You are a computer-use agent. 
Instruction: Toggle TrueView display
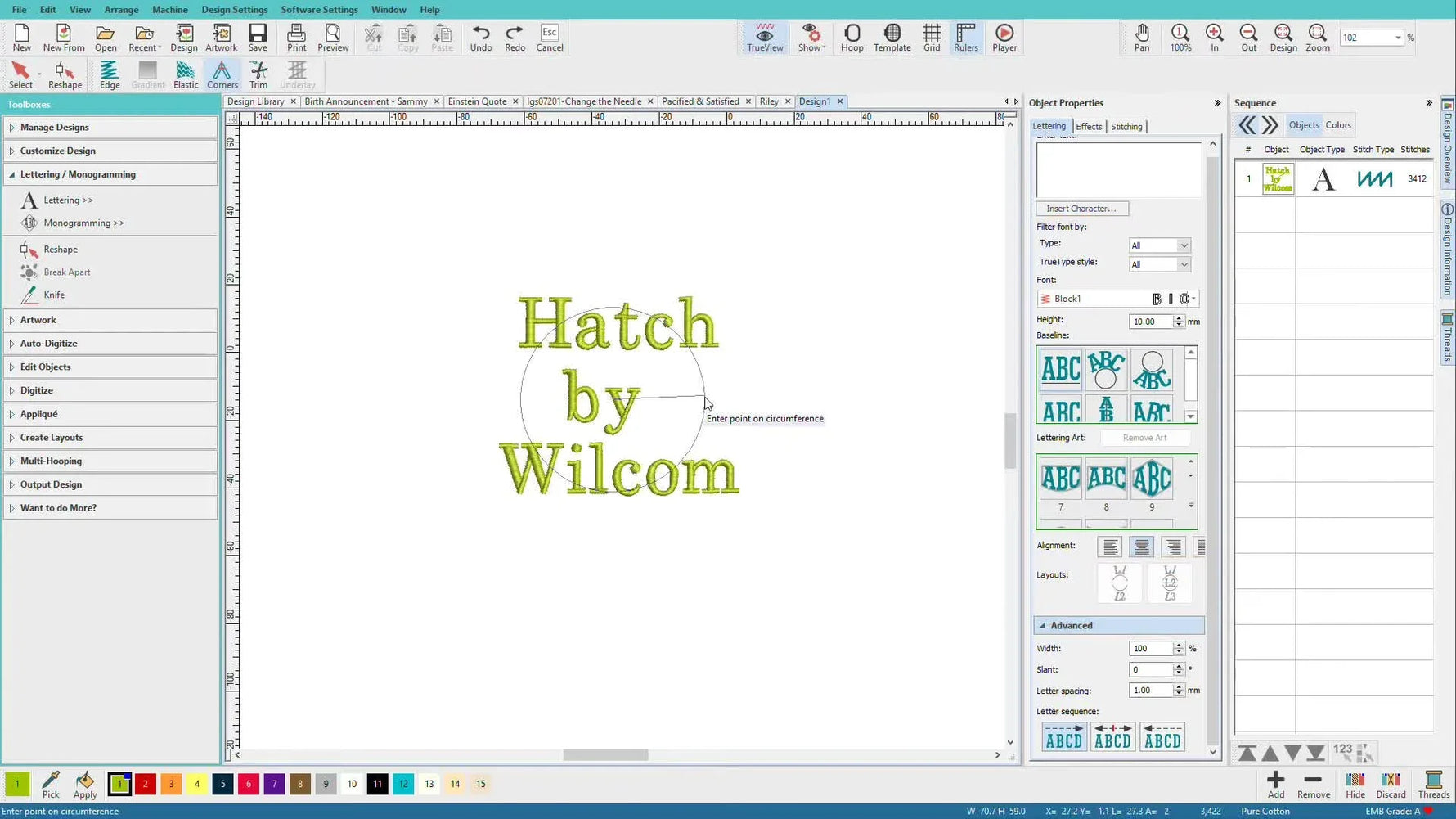[764, 37]
